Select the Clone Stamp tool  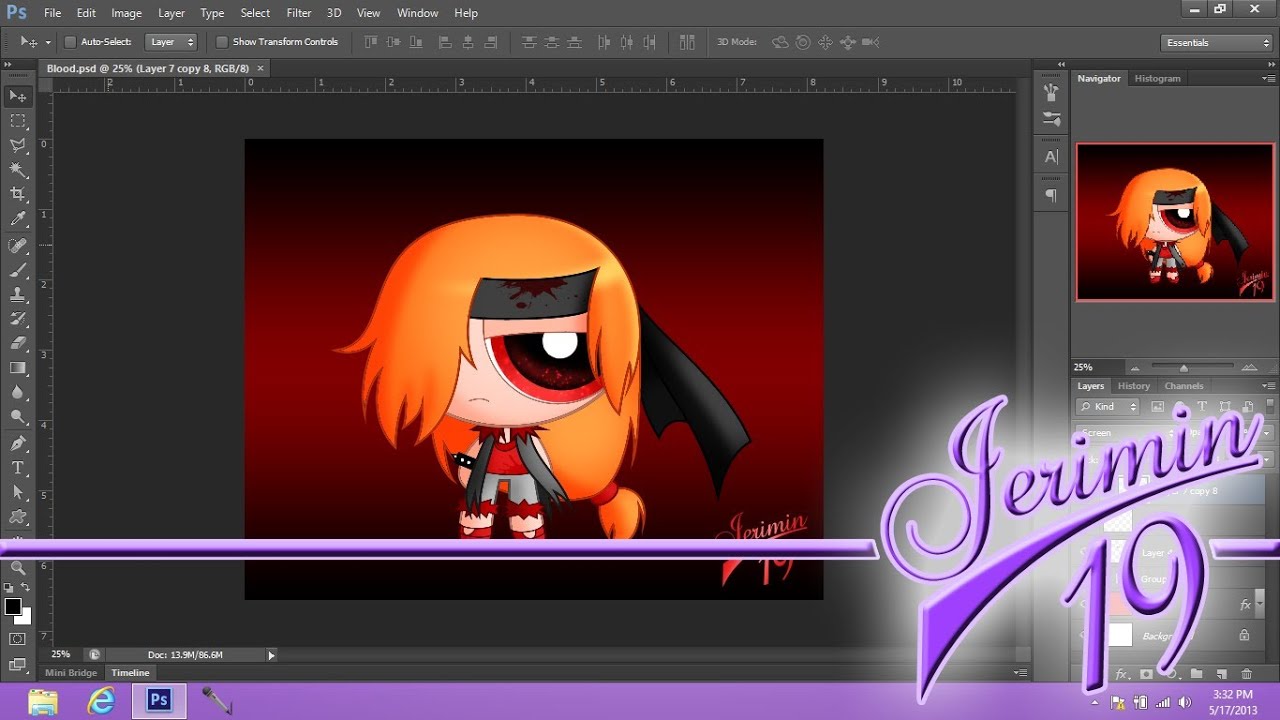18,295
